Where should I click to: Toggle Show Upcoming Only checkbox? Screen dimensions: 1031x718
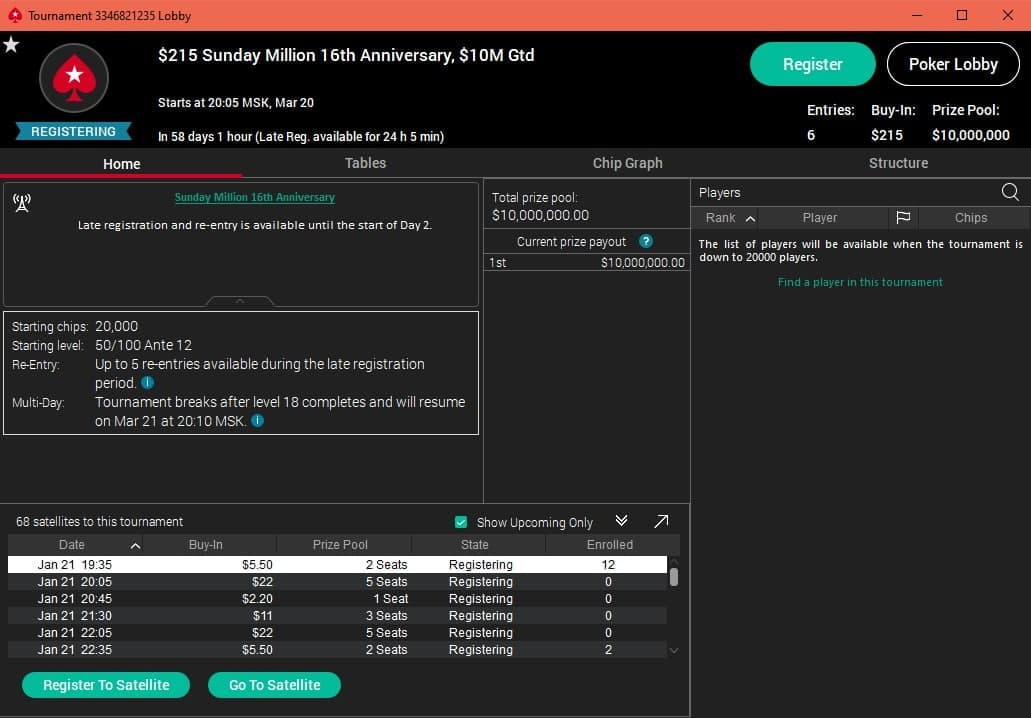(x=461, y=522)
